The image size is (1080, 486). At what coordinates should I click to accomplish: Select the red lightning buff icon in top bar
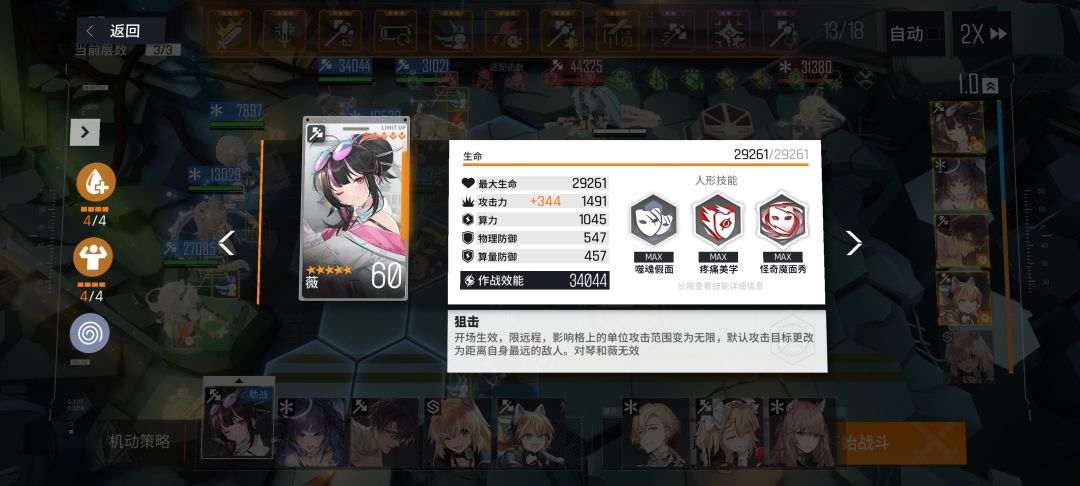[506, 31]
